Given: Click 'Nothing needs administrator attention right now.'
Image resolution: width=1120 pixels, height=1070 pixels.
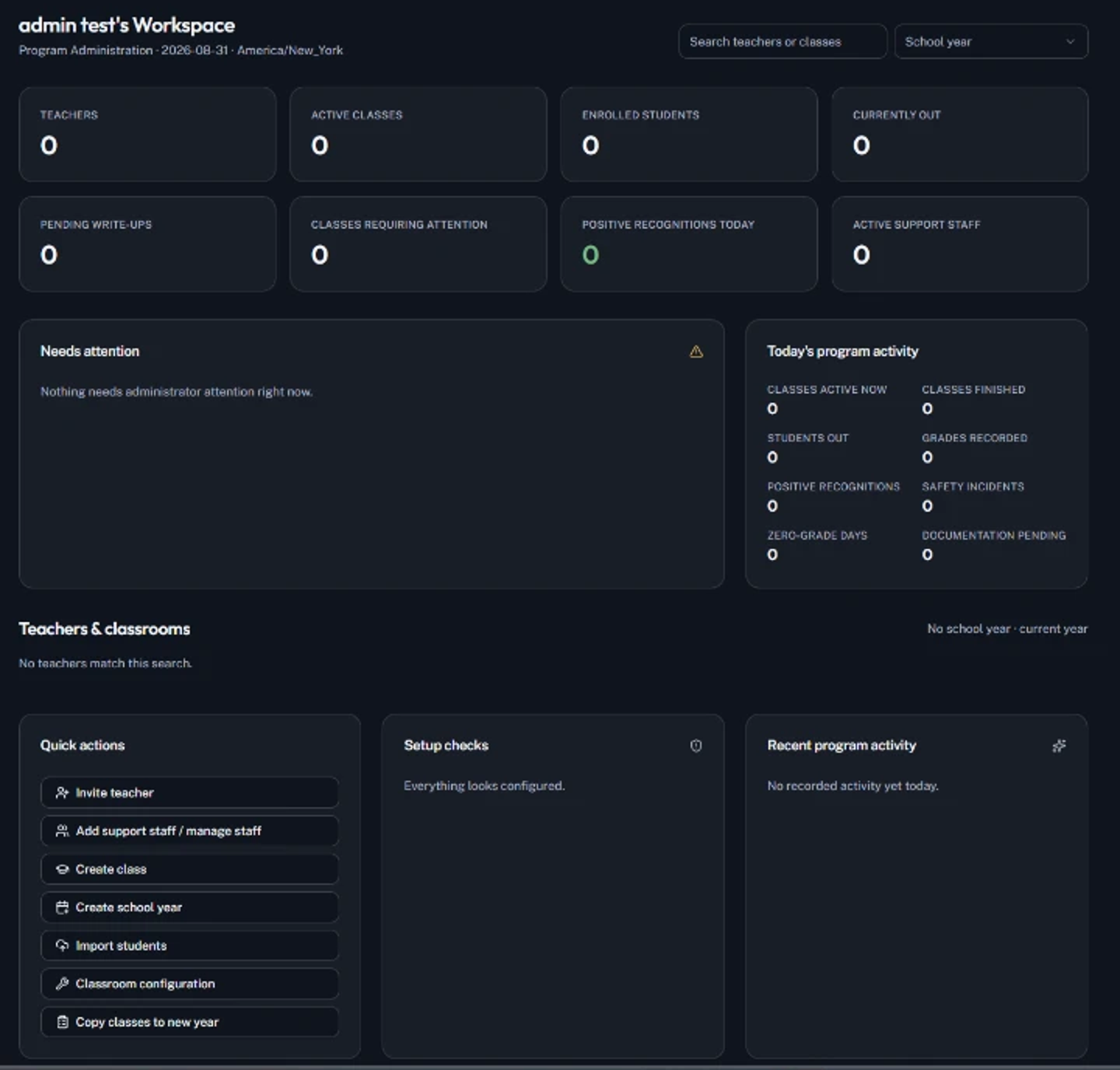Looking at the screenshot, I should [177, 392].
